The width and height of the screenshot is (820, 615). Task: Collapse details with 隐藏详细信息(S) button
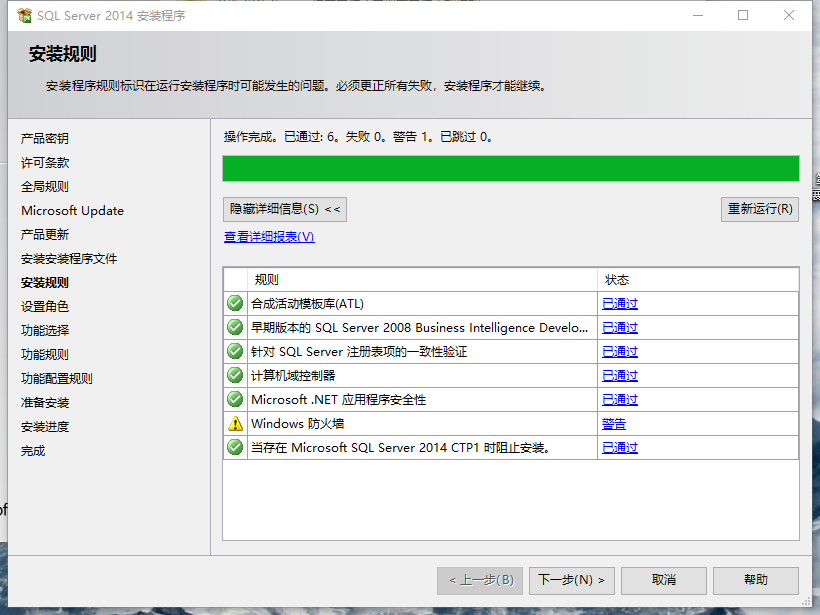point(284,209)
